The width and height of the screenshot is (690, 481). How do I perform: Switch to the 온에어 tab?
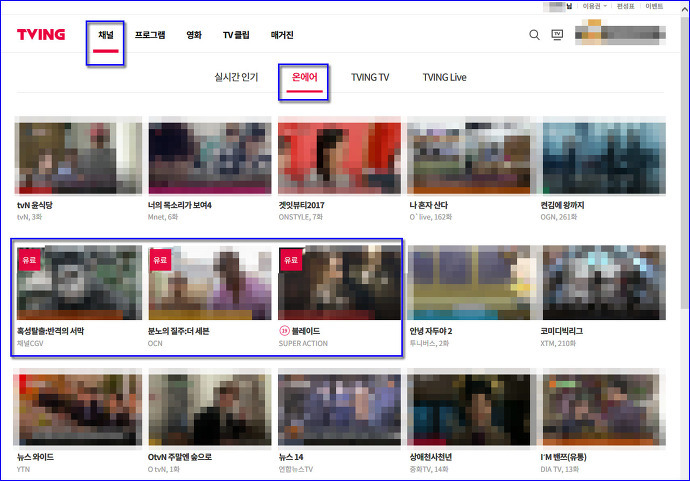[x=305, y=77]
